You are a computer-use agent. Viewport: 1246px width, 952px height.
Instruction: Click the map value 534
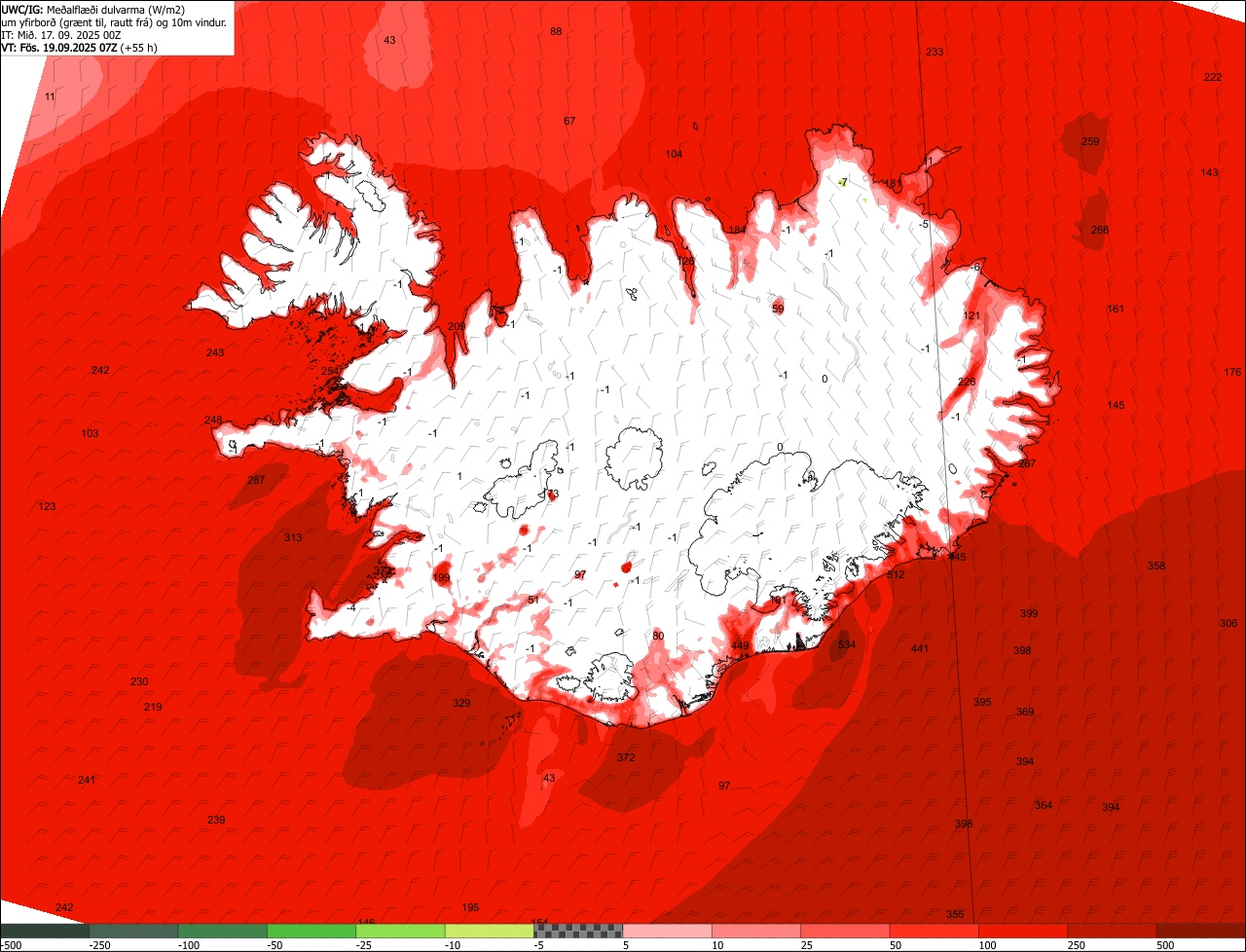847,644
